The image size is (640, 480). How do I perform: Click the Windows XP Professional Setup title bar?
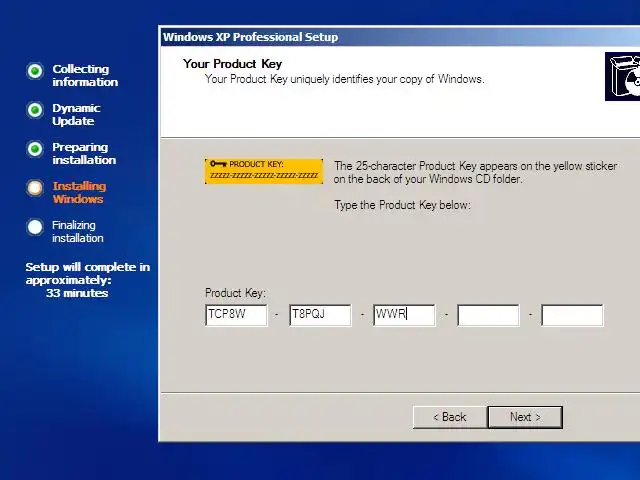click(400, 37)
